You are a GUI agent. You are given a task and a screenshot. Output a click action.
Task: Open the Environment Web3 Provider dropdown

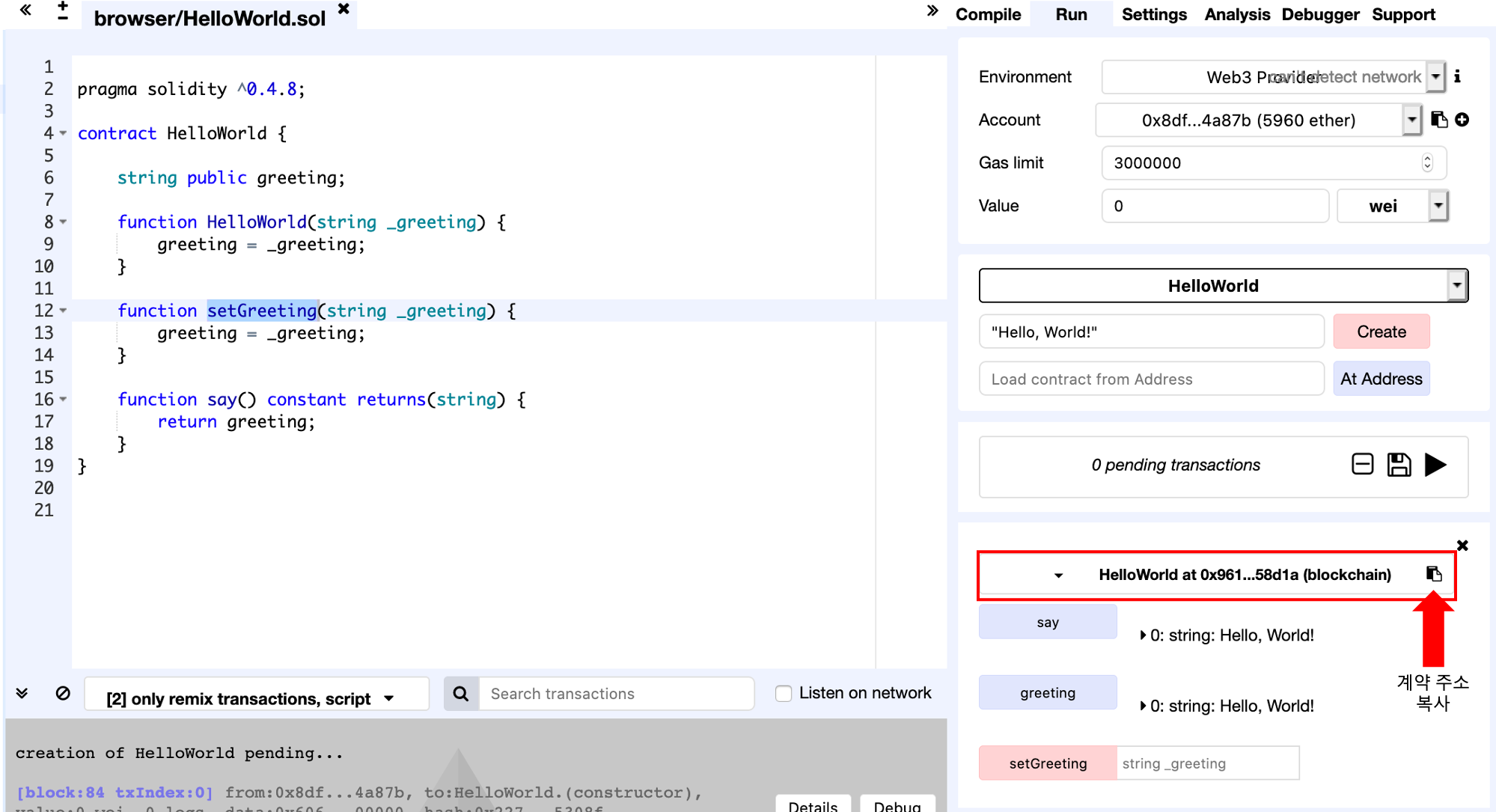pos(1435,76)
